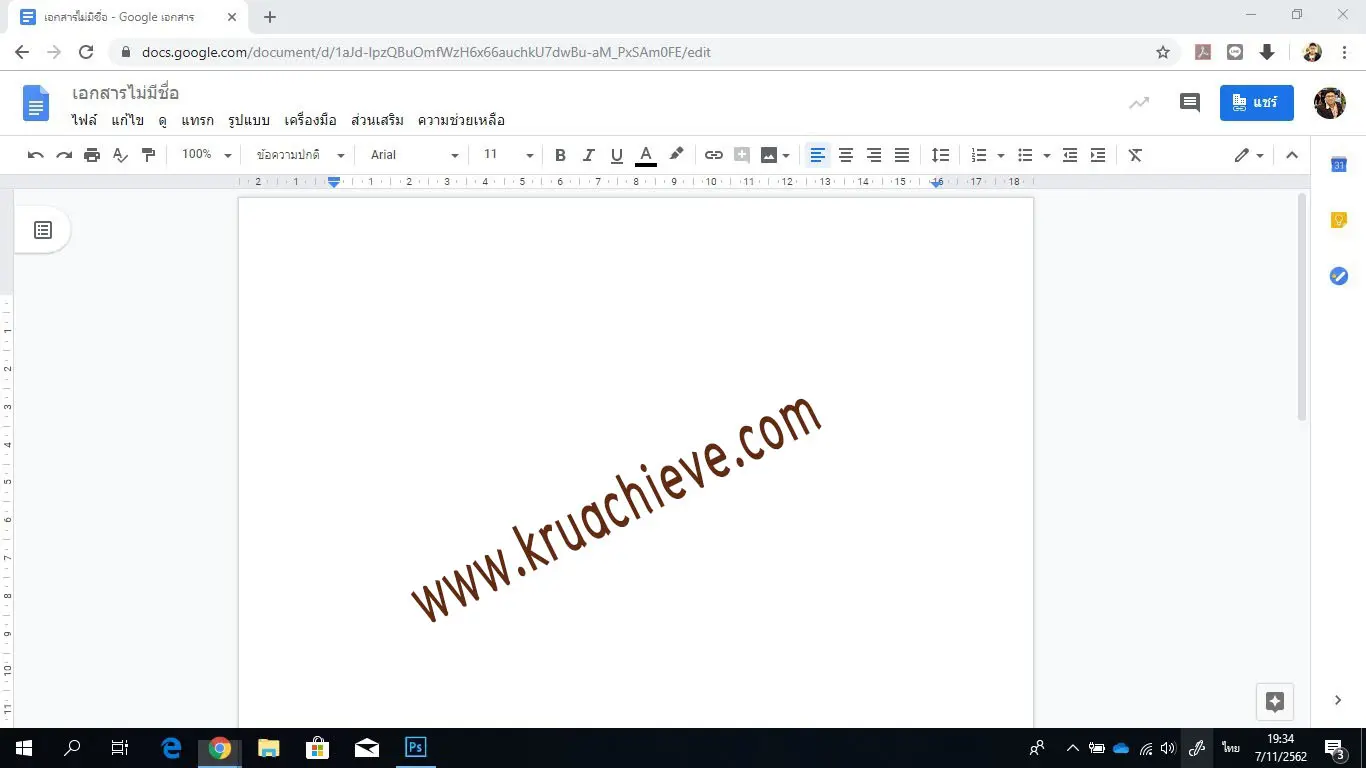1366x768 pixels.
Task: Open line spacing options
Action: click(x=940, y=155)
